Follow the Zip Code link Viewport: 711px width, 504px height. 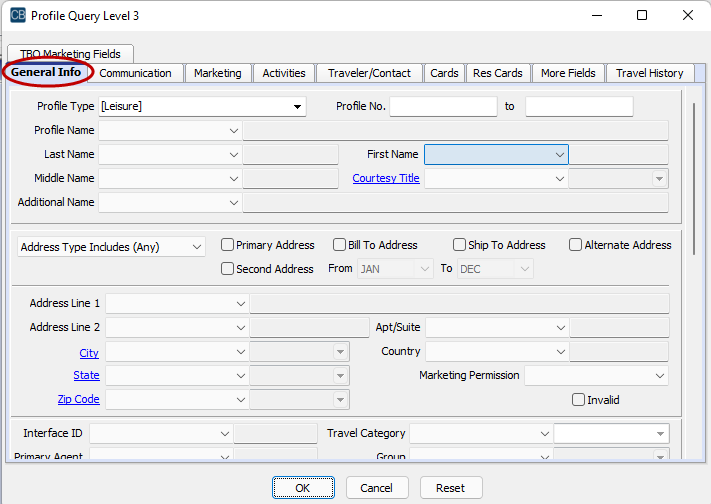click(78, 399)
